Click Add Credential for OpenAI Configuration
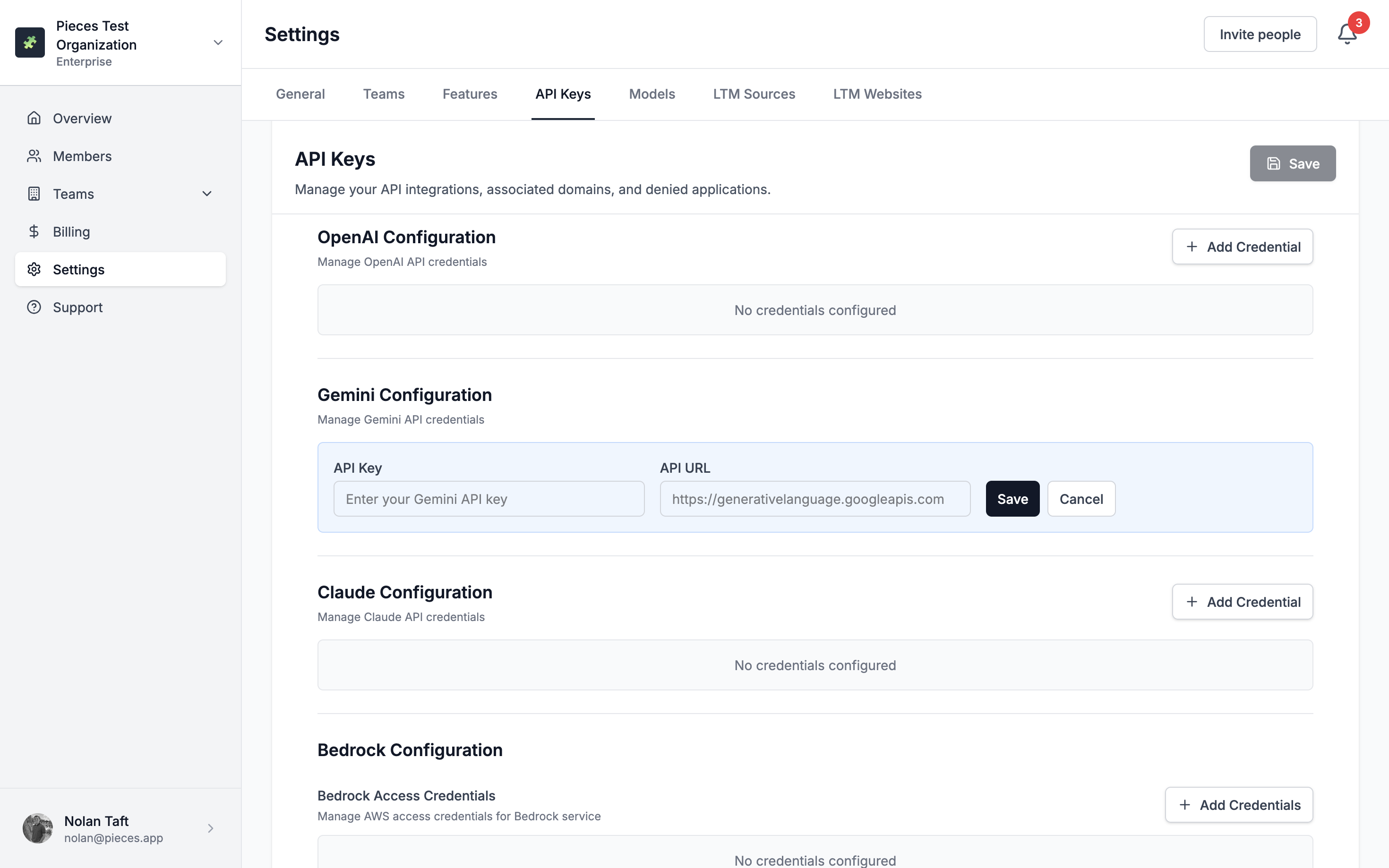Screen dimensions: 1389x868 tap(1242, 247)
